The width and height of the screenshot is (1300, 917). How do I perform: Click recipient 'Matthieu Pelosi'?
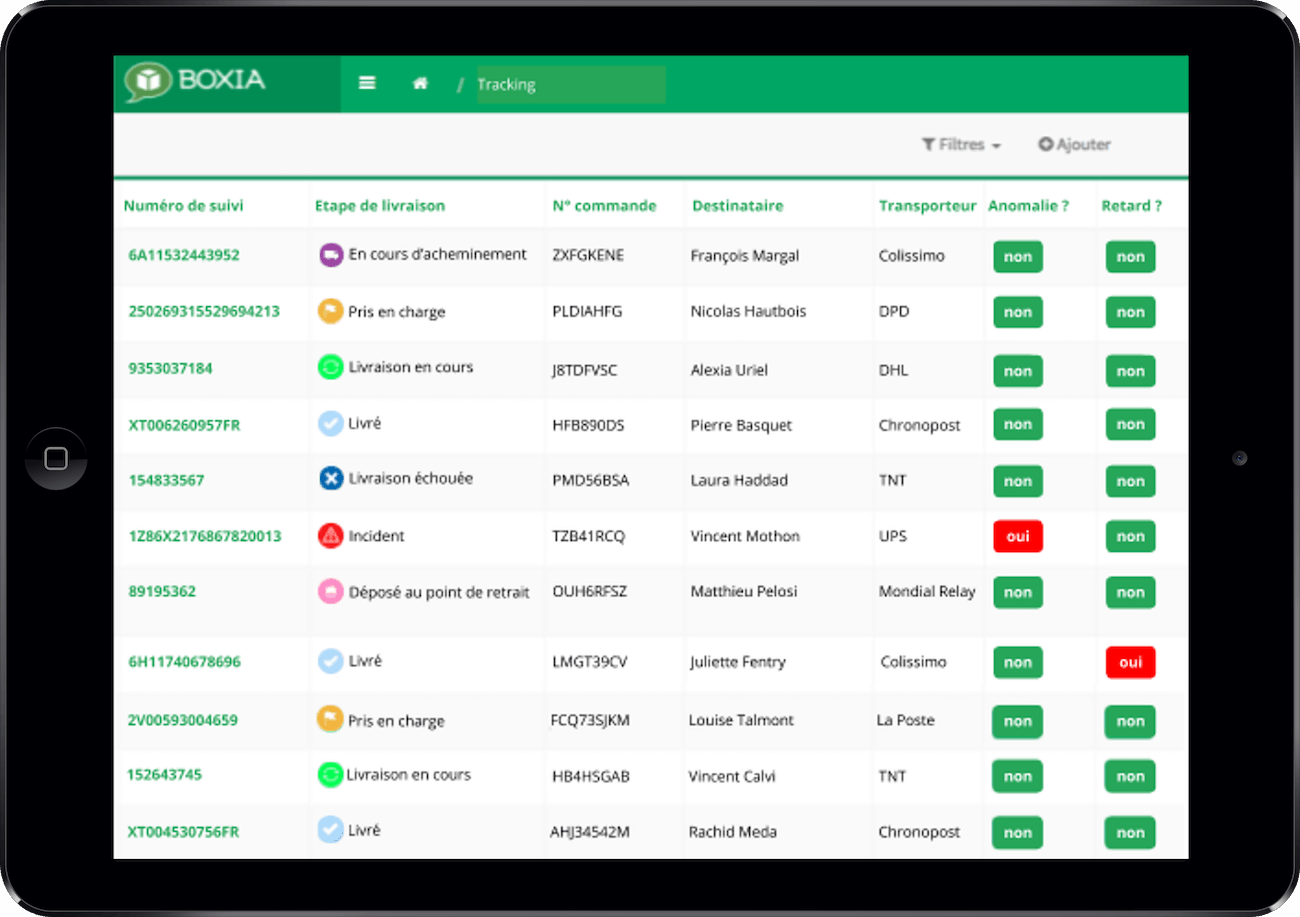click(x=744, y=591)
